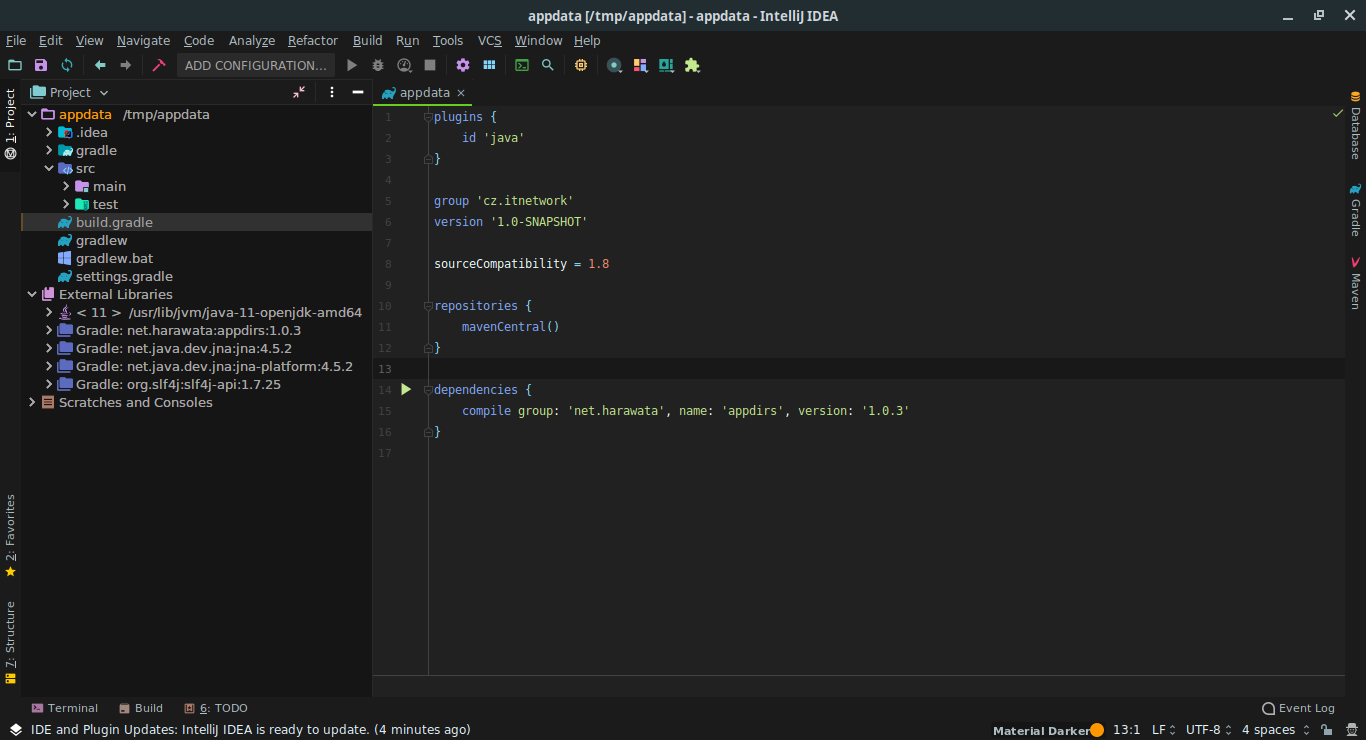Collapse all in Project panel header

point(299,92)
